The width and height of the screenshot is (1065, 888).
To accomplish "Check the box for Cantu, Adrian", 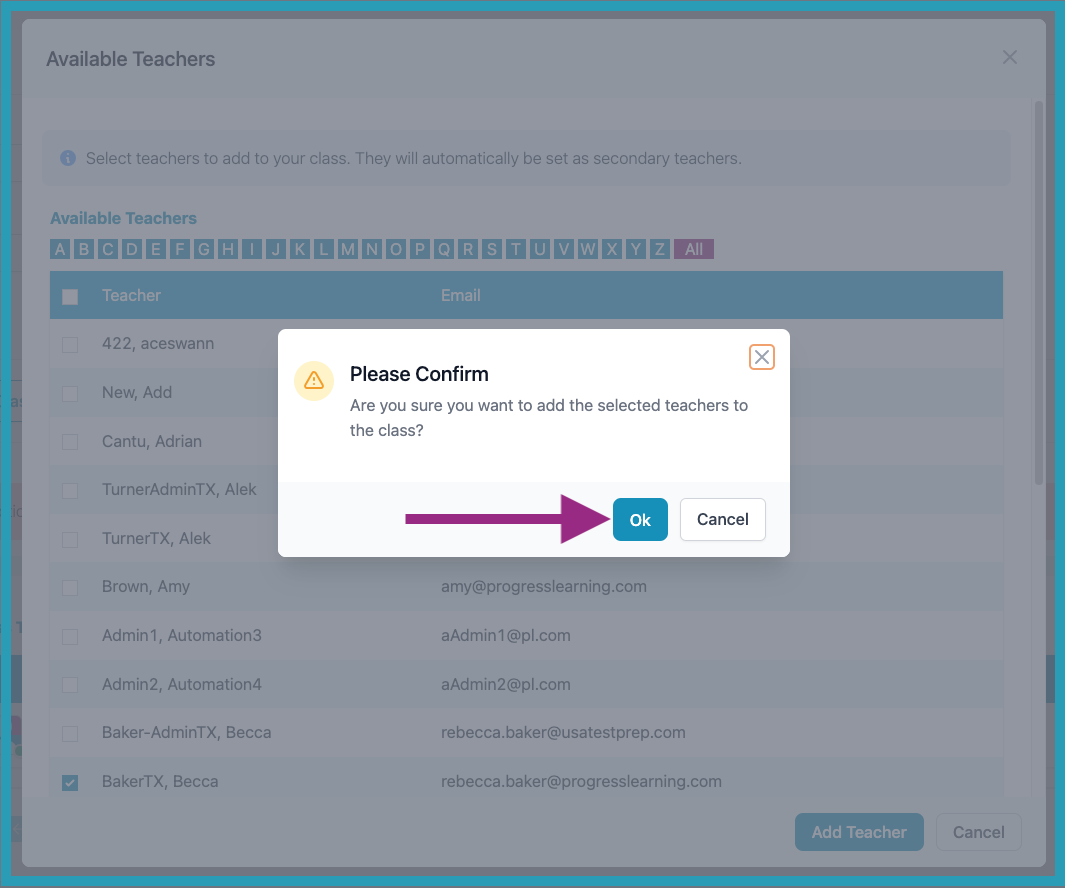I will (x=70, y=442).
